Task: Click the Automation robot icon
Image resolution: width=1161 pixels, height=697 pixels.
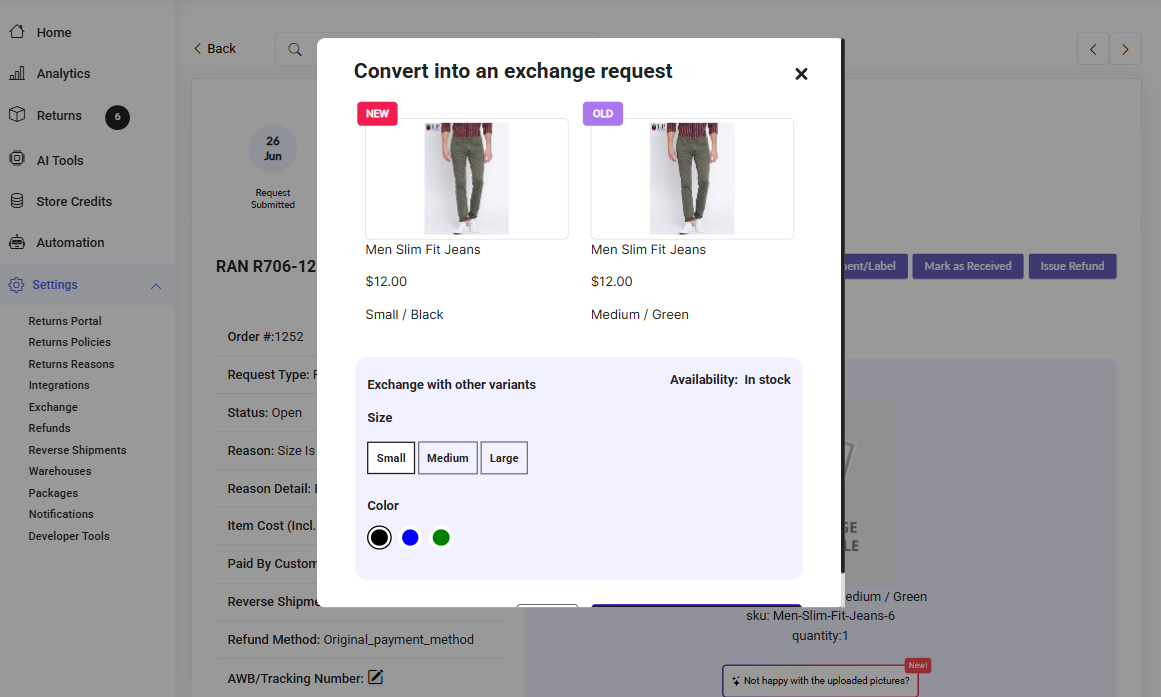Action: [x=17, y=242]
